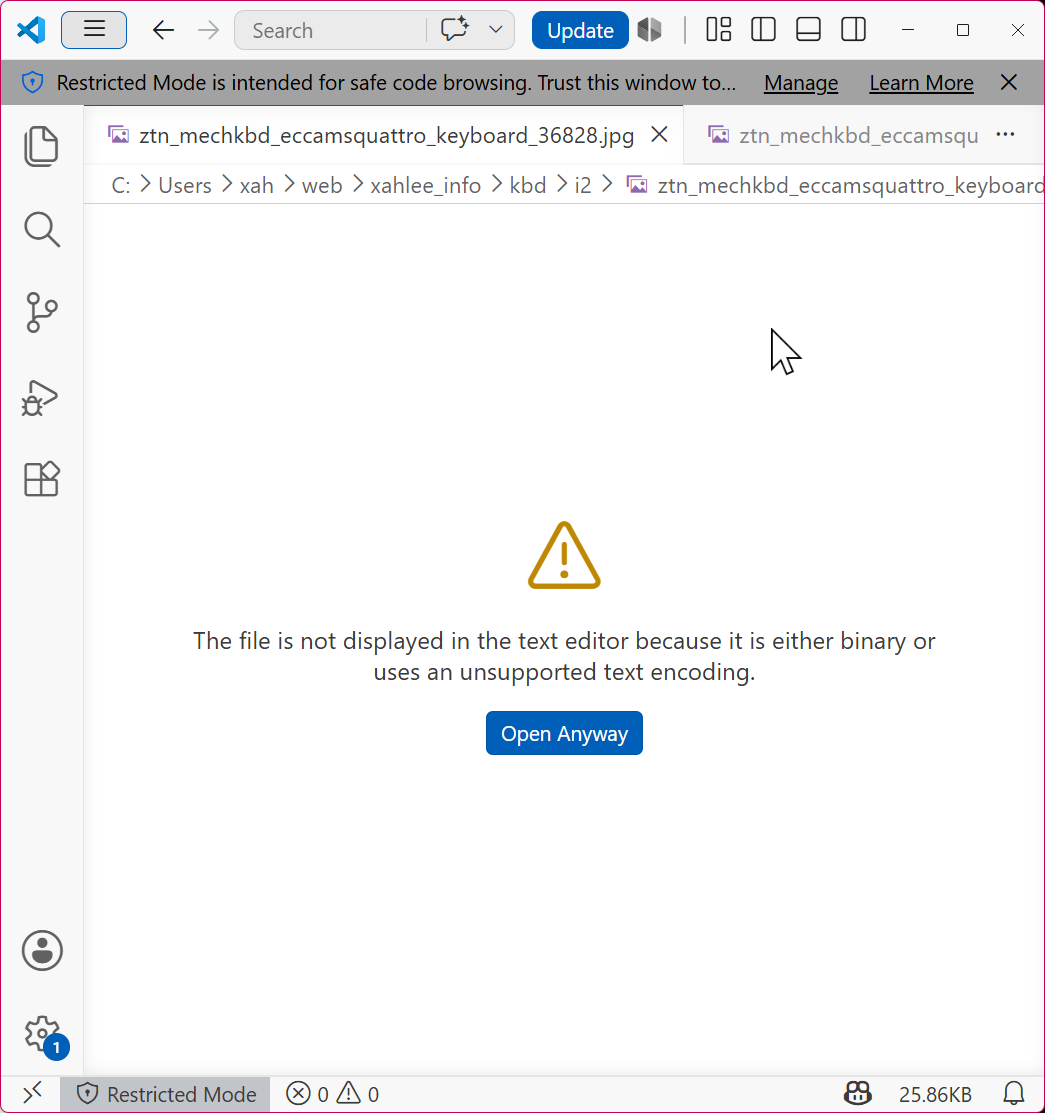Click the C: breadcrumb

click(121, 185)
